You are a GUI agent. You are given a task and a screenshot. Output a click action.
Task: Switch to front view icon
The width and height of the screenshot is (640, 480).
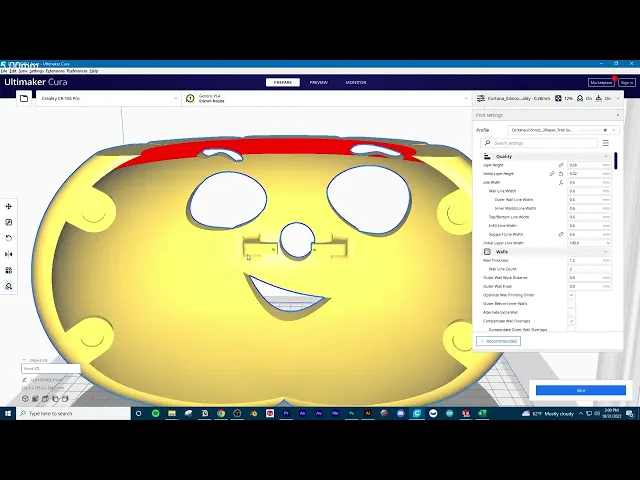coord(36,399)
